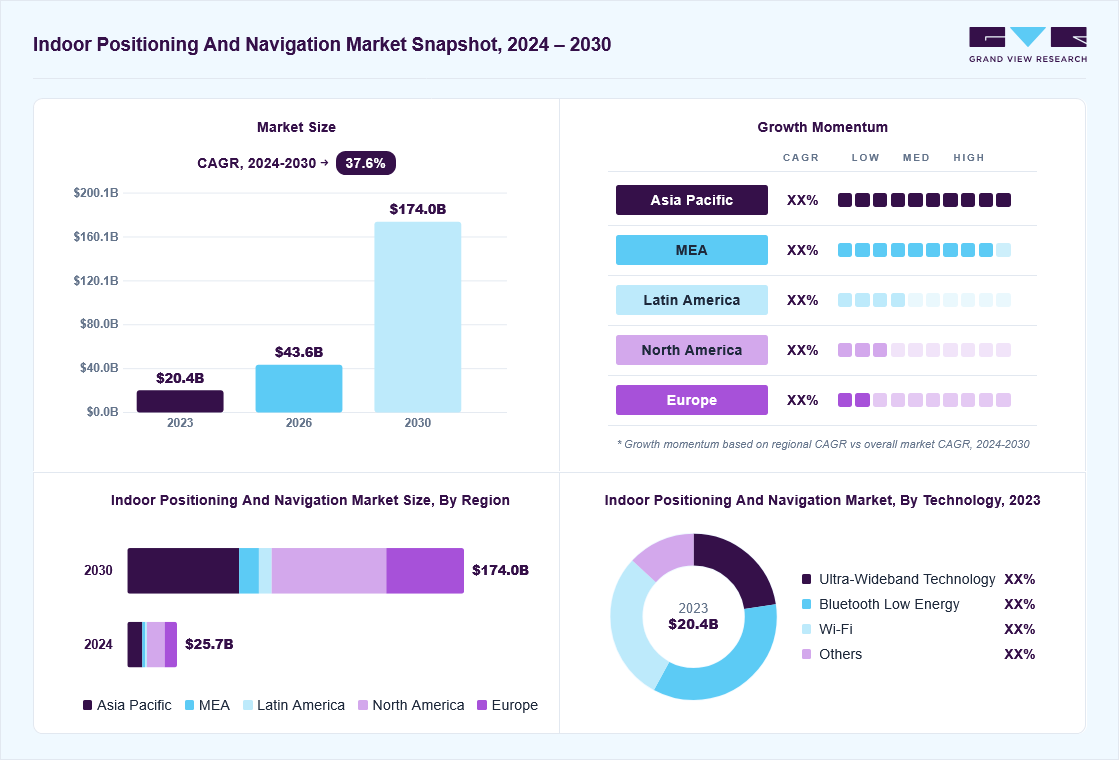The width and height of the screenshot is (1120, 760).
Task: Select the Europe segment of the 2030 bar
Action: (426, 571)
